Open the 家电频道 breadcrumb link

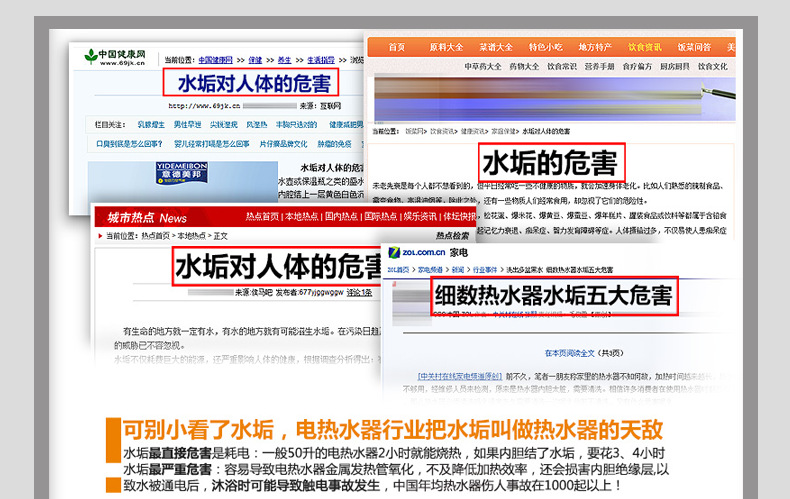tap(430, 270)
